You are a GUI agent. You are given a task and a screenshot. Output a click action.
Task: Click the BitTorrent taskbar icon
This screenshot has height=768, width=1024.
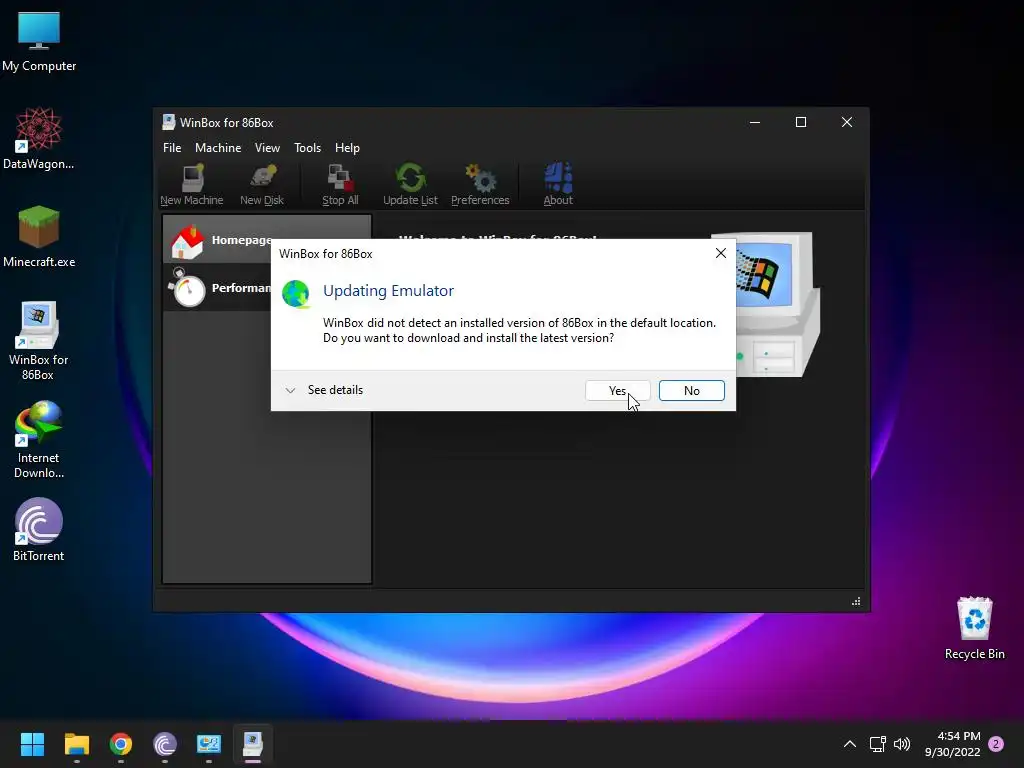pyautogui.click(x=165, y=744)
